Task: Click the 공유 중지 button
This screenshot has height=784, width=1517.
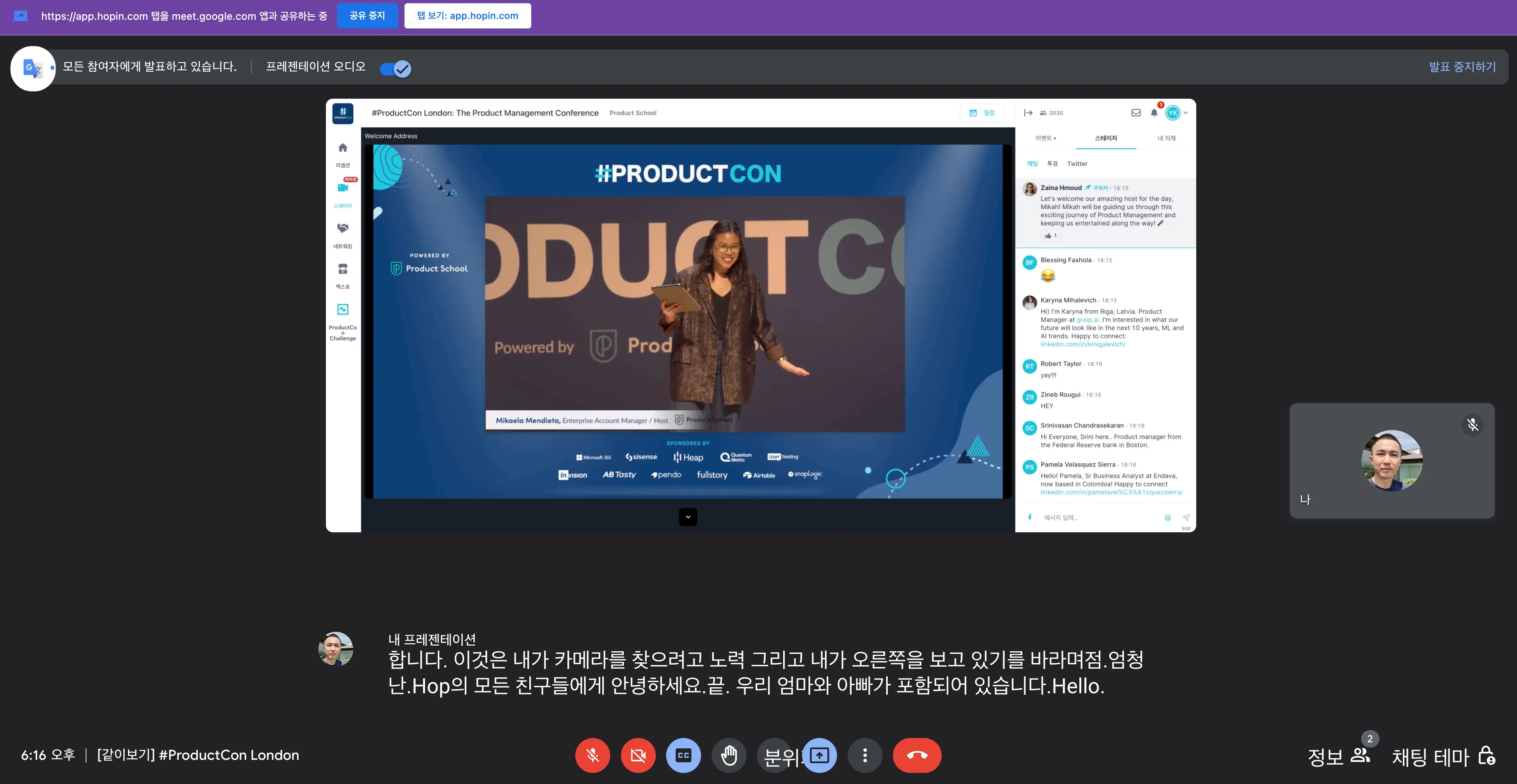Action: 367,16
